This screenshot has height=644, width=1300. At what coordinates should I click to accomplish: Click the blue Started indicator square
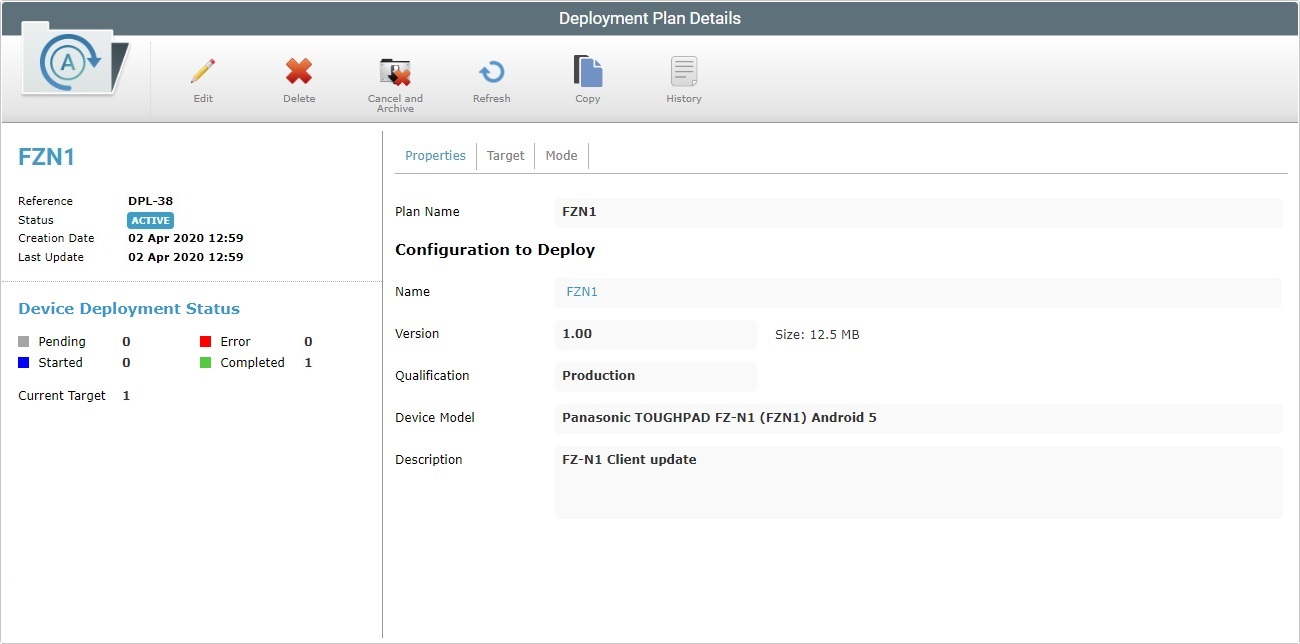coord(23,362)
